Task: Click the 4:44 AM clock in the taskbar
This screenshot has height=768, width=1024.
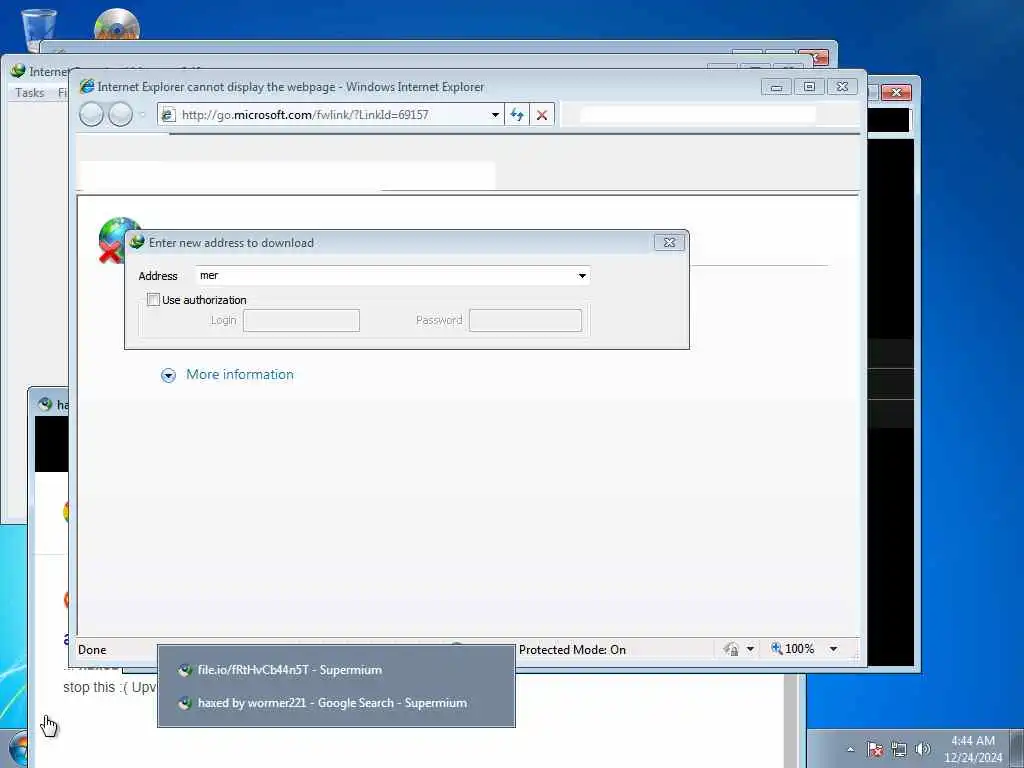Action: click(x=972, y=741)
